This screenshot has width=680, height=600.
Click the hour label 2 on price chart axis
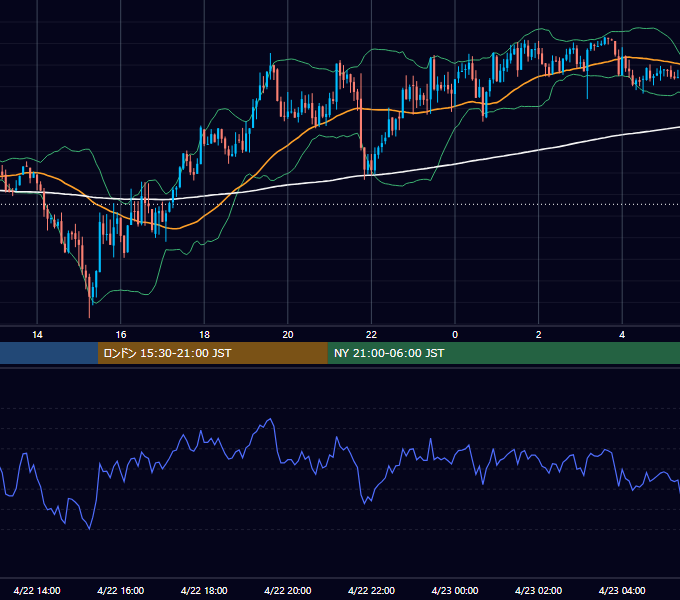coord(539,335)
